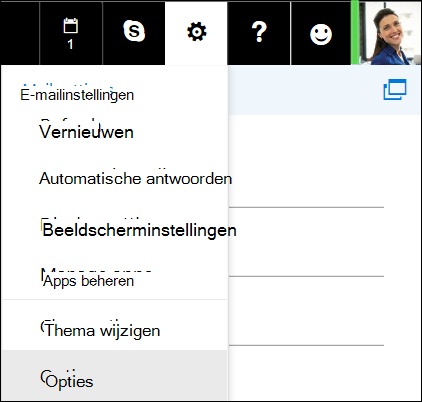Open Automatische antwoorden

tap(135, 178)
